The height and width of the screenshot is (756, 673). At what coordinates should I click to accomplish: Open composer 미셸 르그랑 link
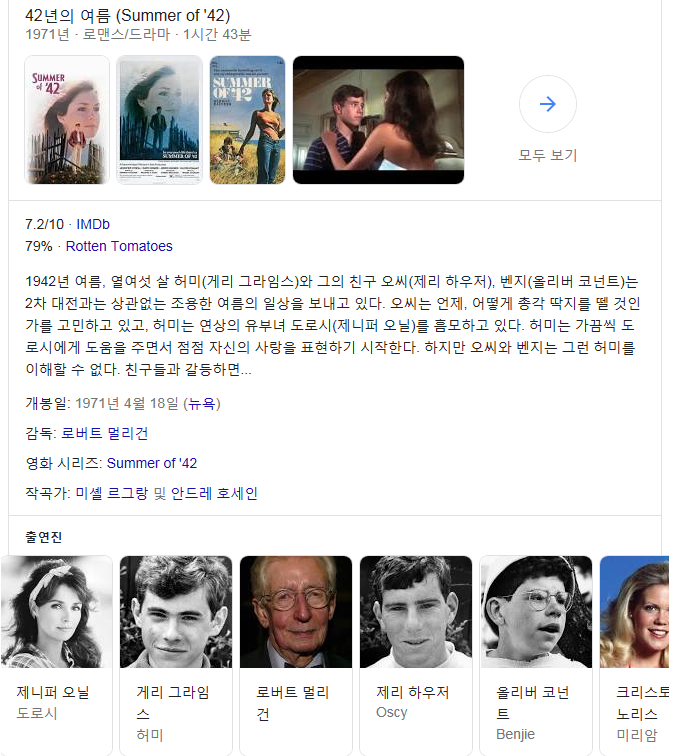tap(111, 493)
